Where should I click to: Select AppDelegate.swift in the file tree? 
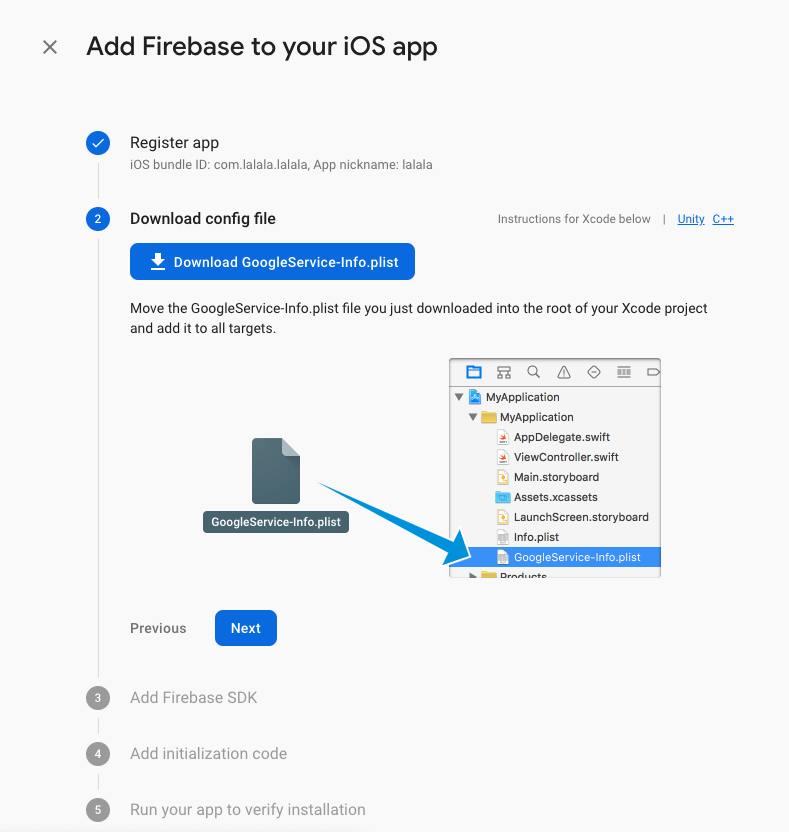pos(561,437)
